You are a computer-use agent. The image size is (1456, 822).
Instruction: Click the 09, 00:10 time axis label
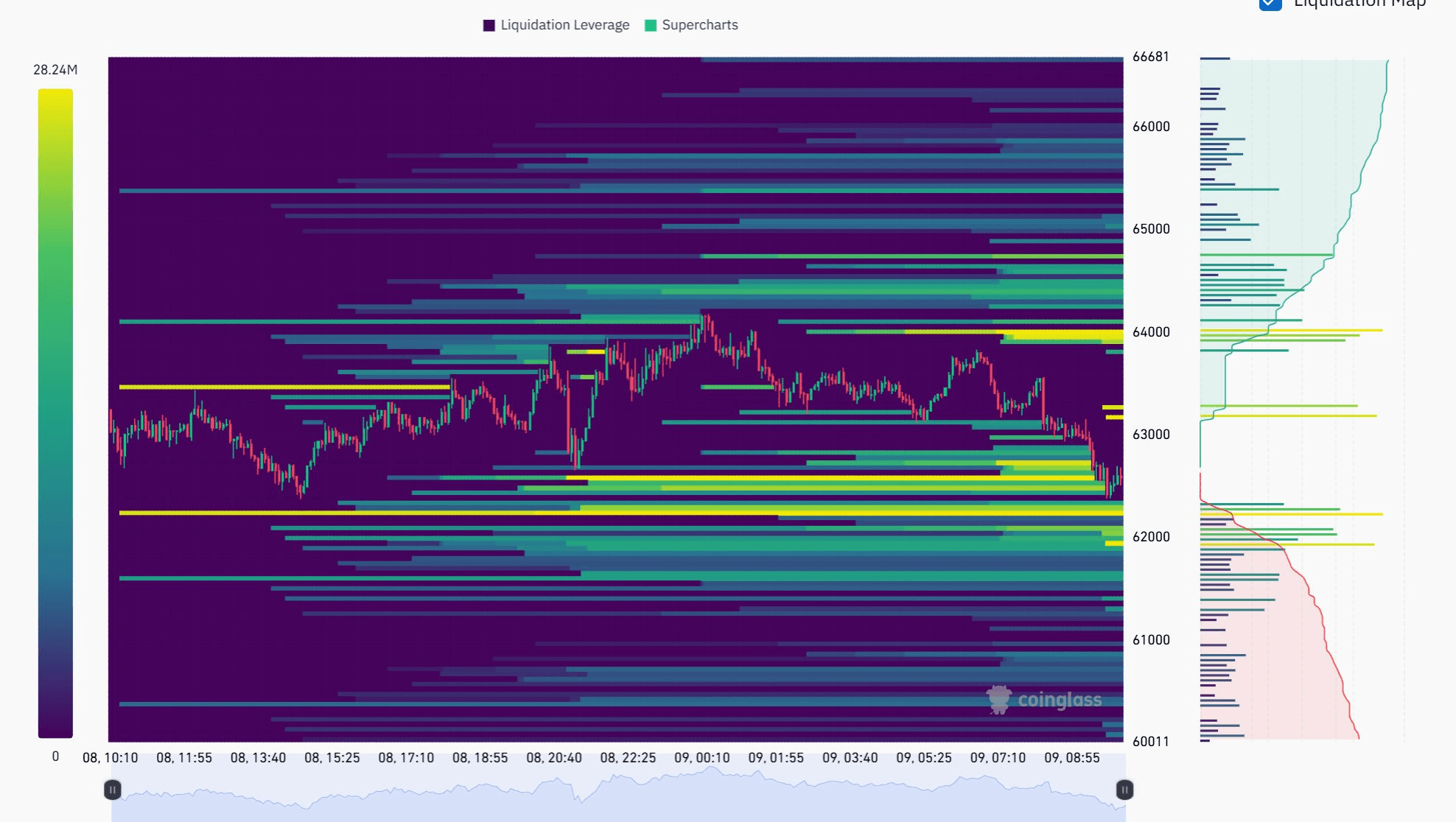coord(702,758)
